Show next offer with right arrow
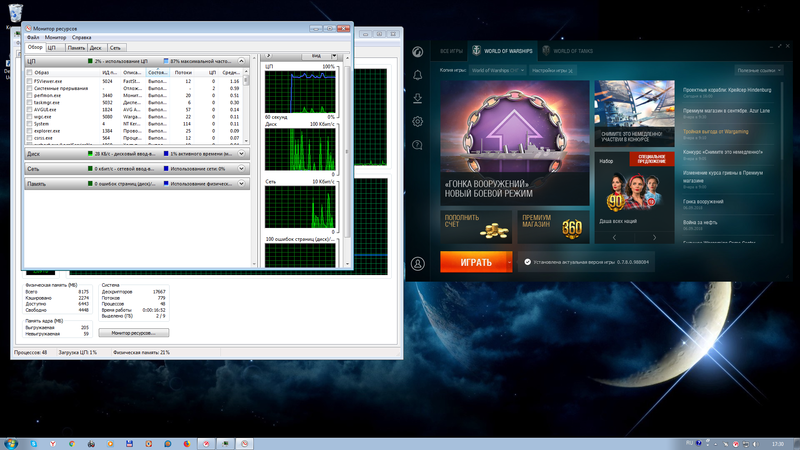Screen dimensions: 800x450 point(654,237)
